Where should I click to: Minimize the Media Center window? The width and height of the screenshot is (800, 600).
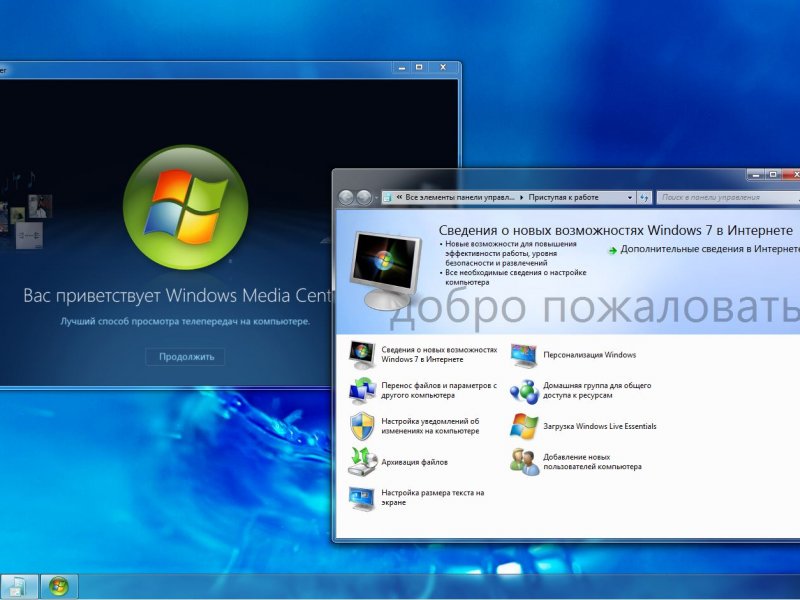402,67
